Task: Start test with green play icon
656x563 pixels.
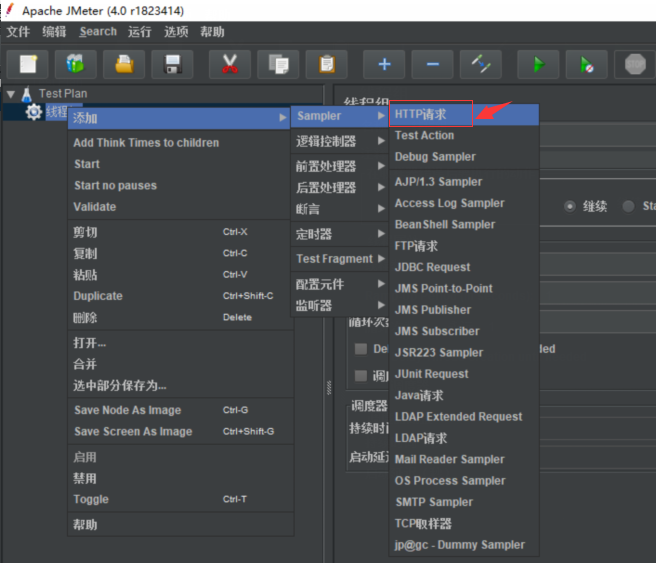Action: point(538,64)
